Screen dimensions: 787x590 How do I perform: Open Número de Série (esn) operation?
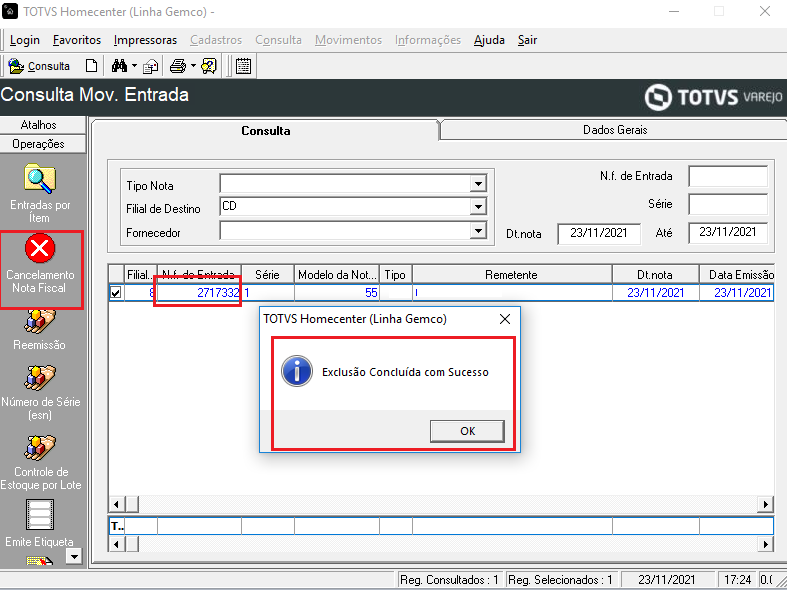[40, 393]
